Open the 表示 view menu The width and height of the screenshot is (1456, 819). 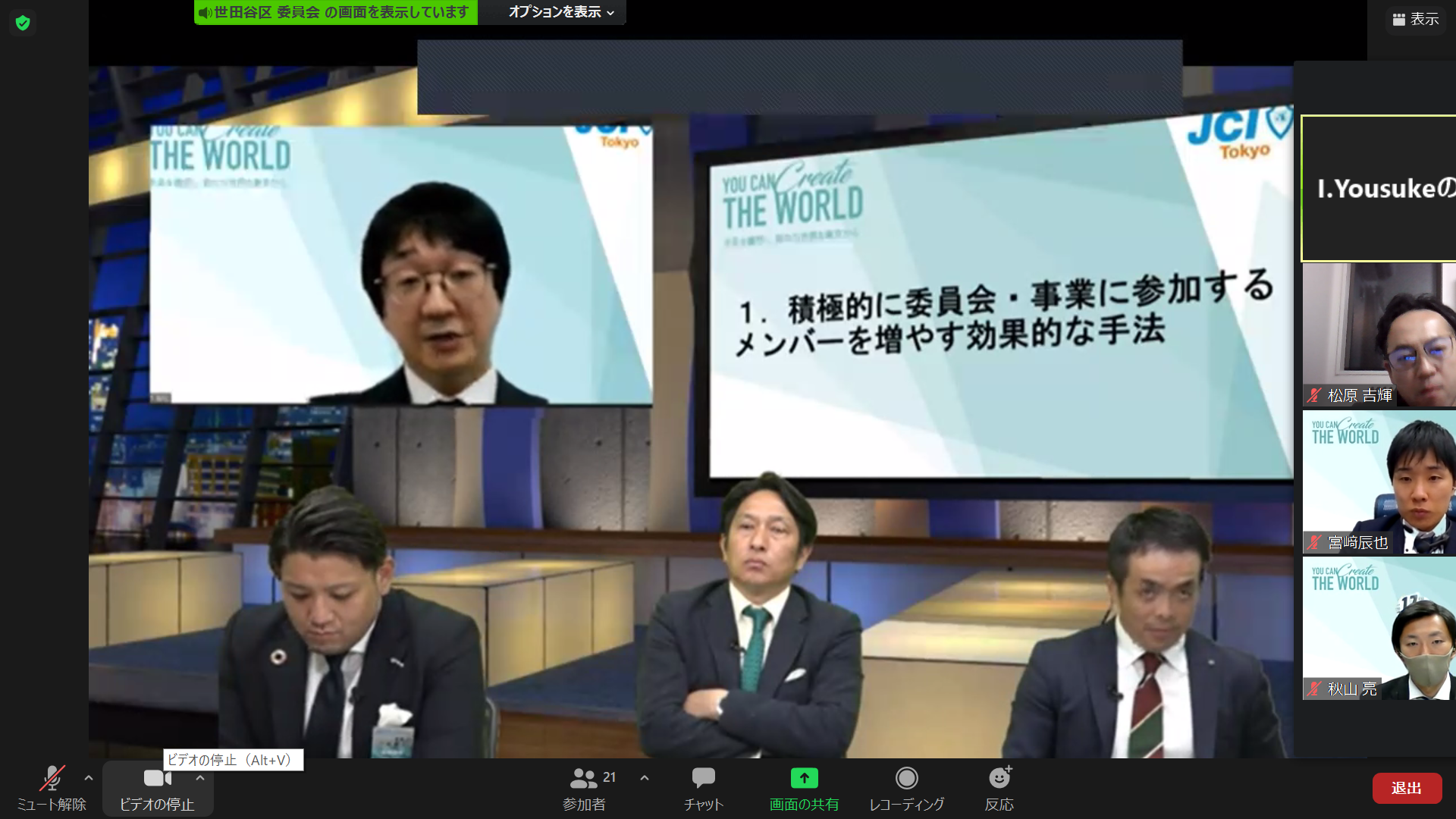tap(1416, 20)
